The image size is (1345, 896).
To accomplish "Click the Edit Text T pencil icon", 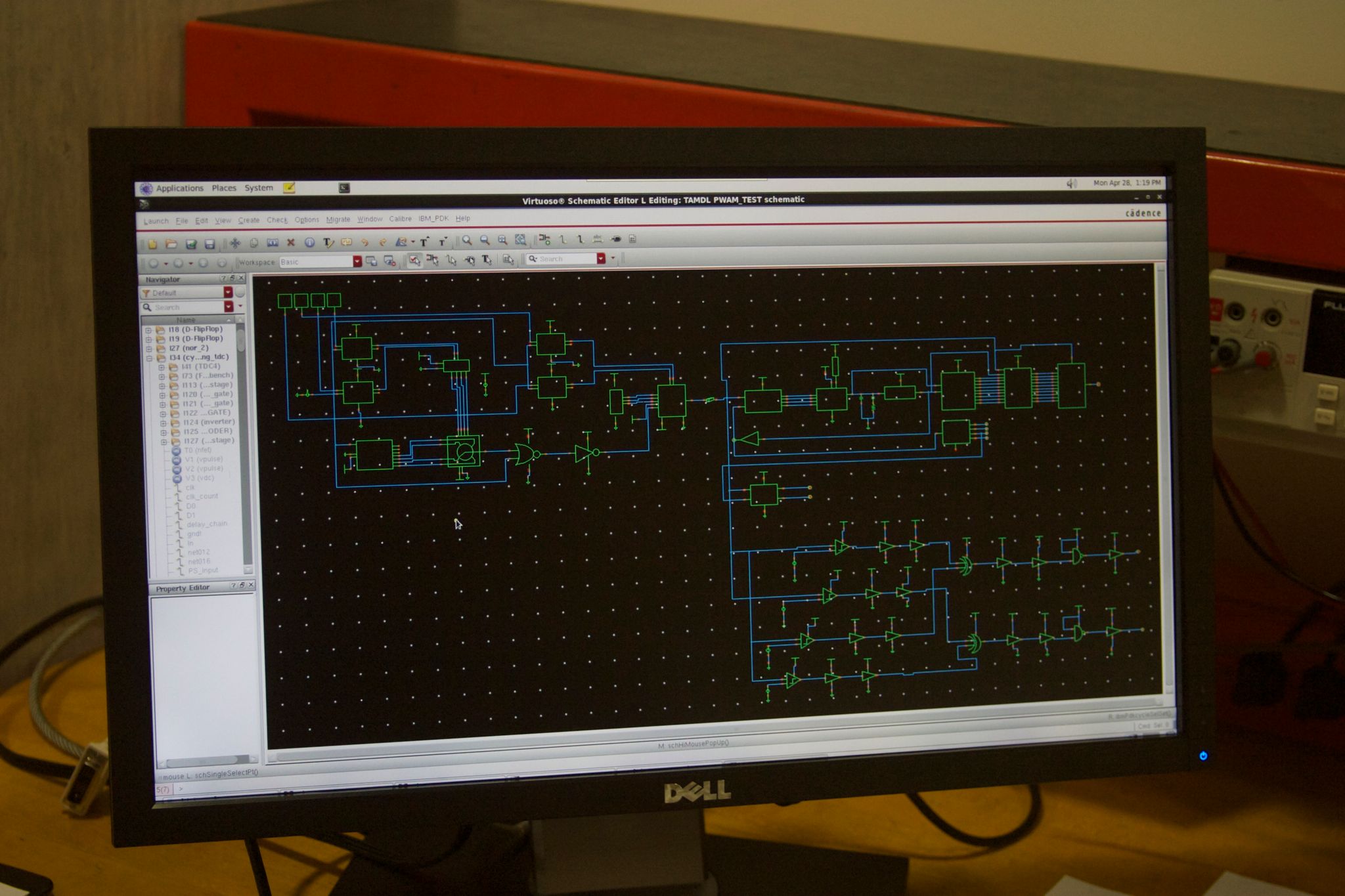I will click(328, 242).
